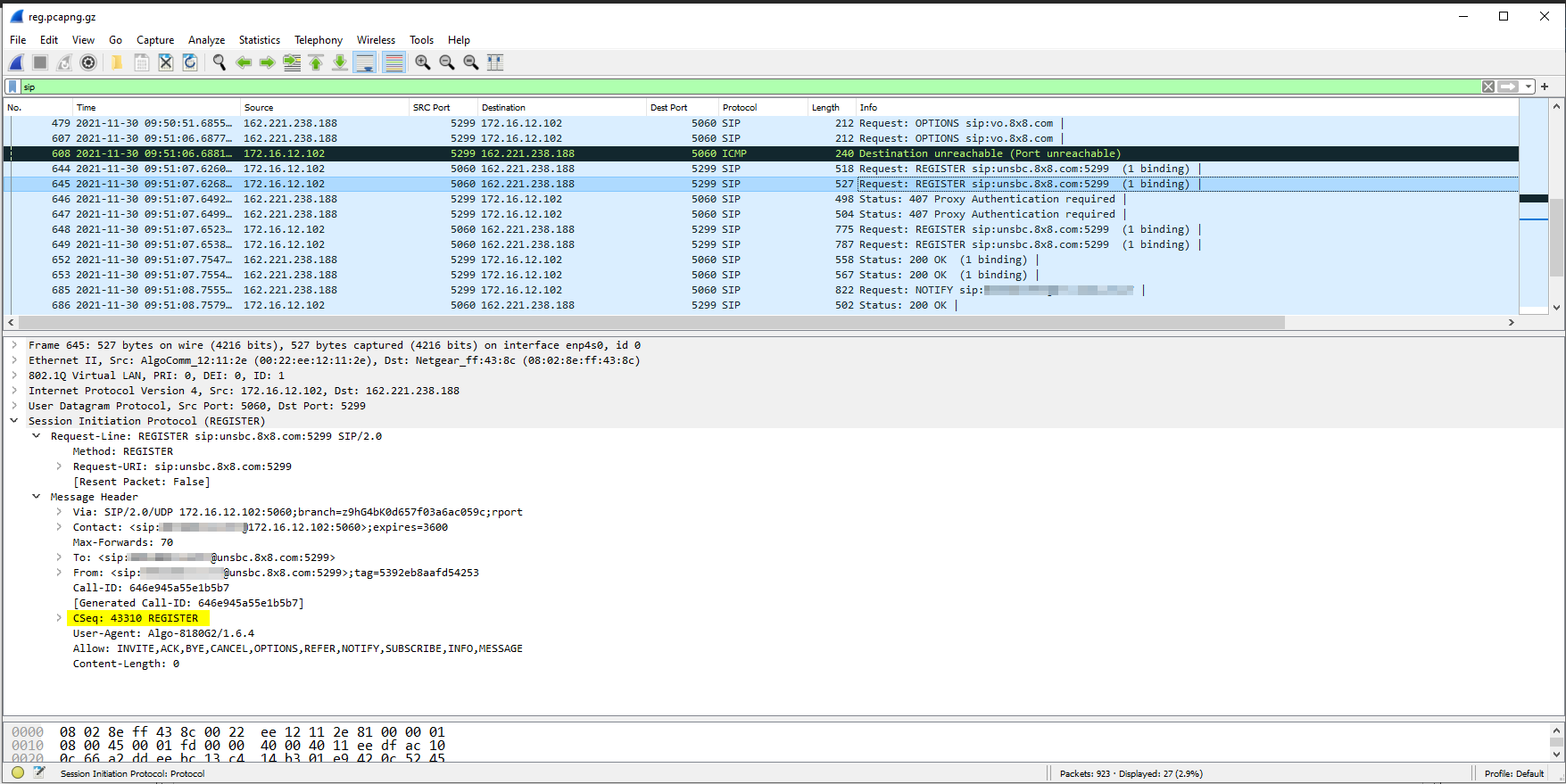This screenshot has height=784, width=1566.
Task: Expand the 802.1Q Virtual LAN node
Action: (x=14, y=375)
